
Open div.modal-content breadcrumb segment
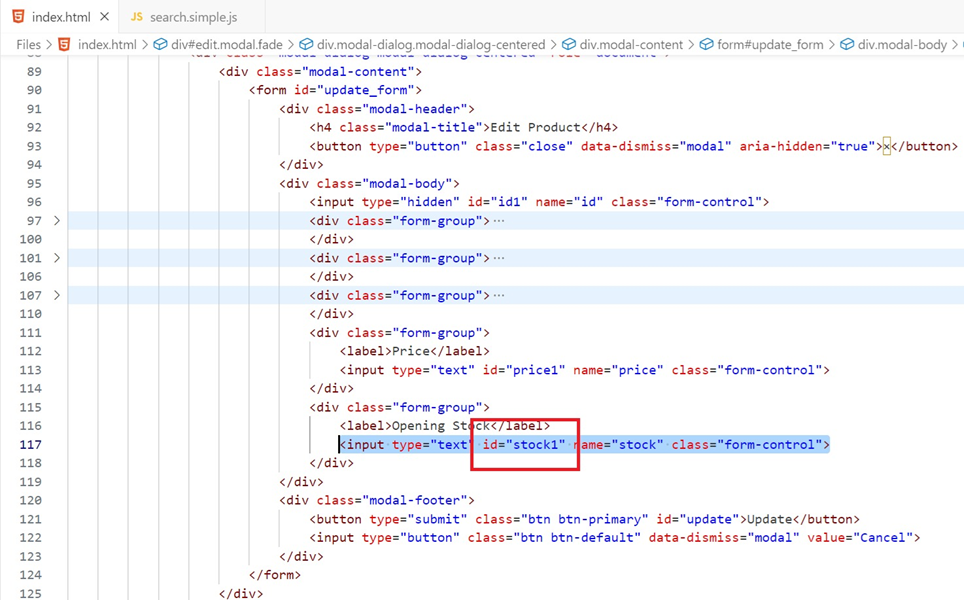[x=631, y=44]
